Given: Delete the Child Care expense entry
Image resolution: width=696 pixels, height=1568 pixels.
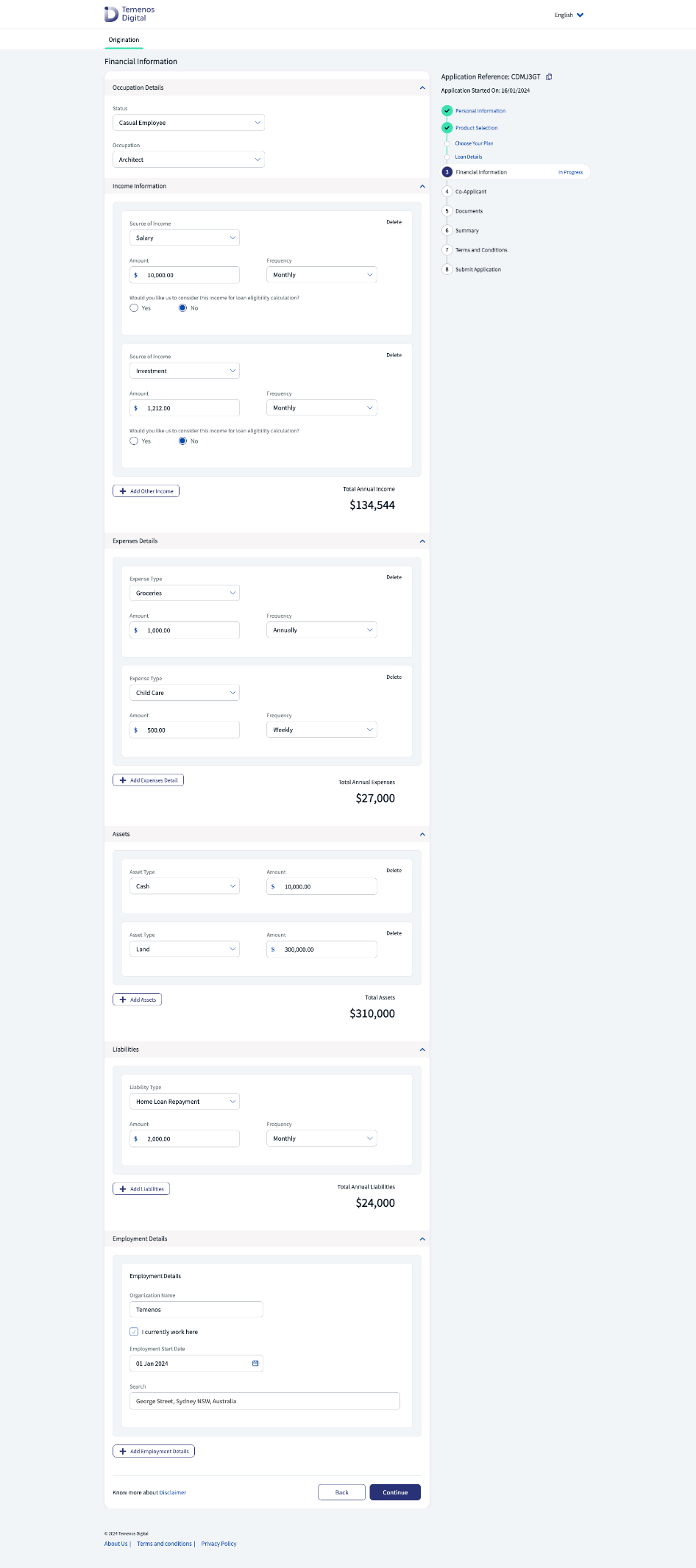Looking at the screenshot, I should tap(394, 677).
